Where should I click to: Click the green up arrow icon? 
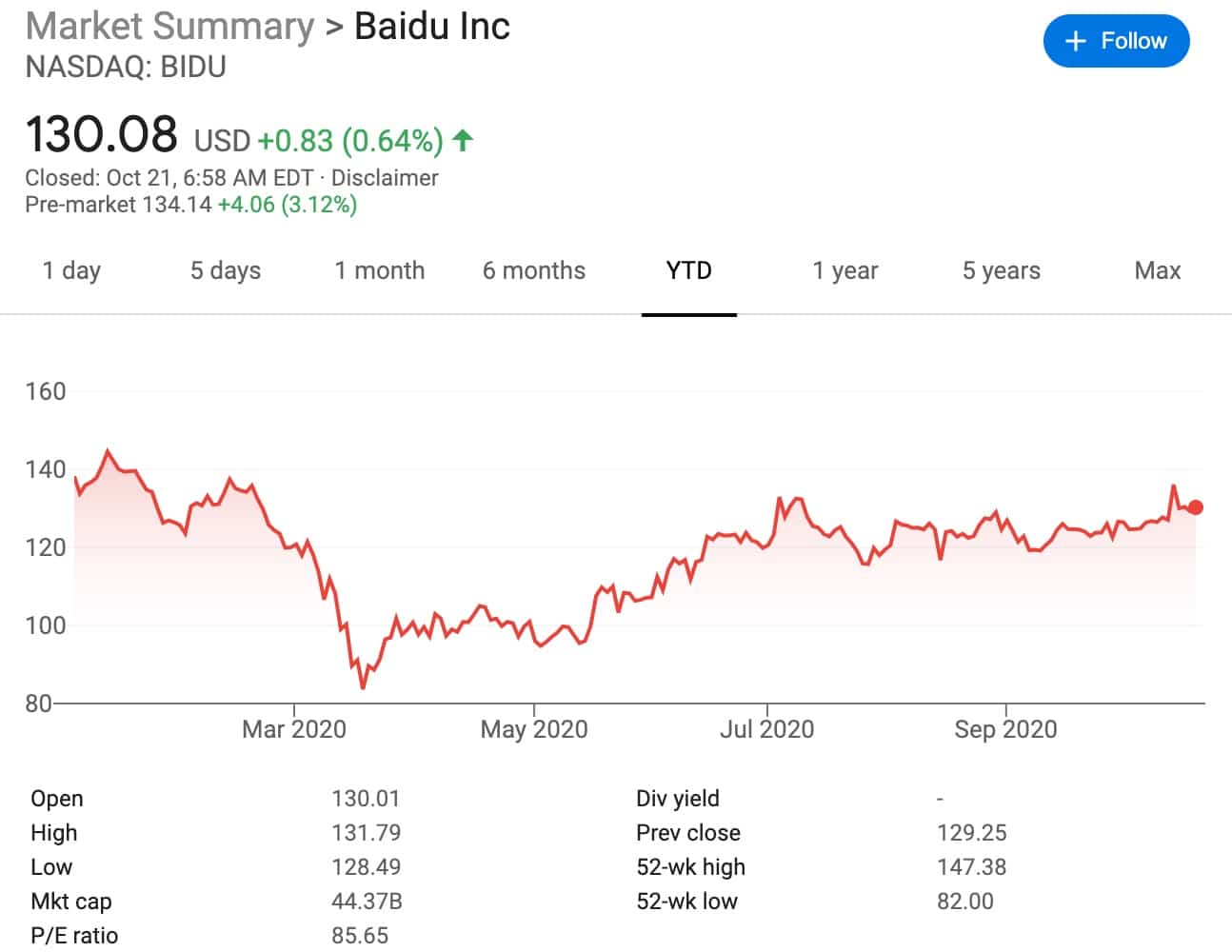[x=463, y=141]
